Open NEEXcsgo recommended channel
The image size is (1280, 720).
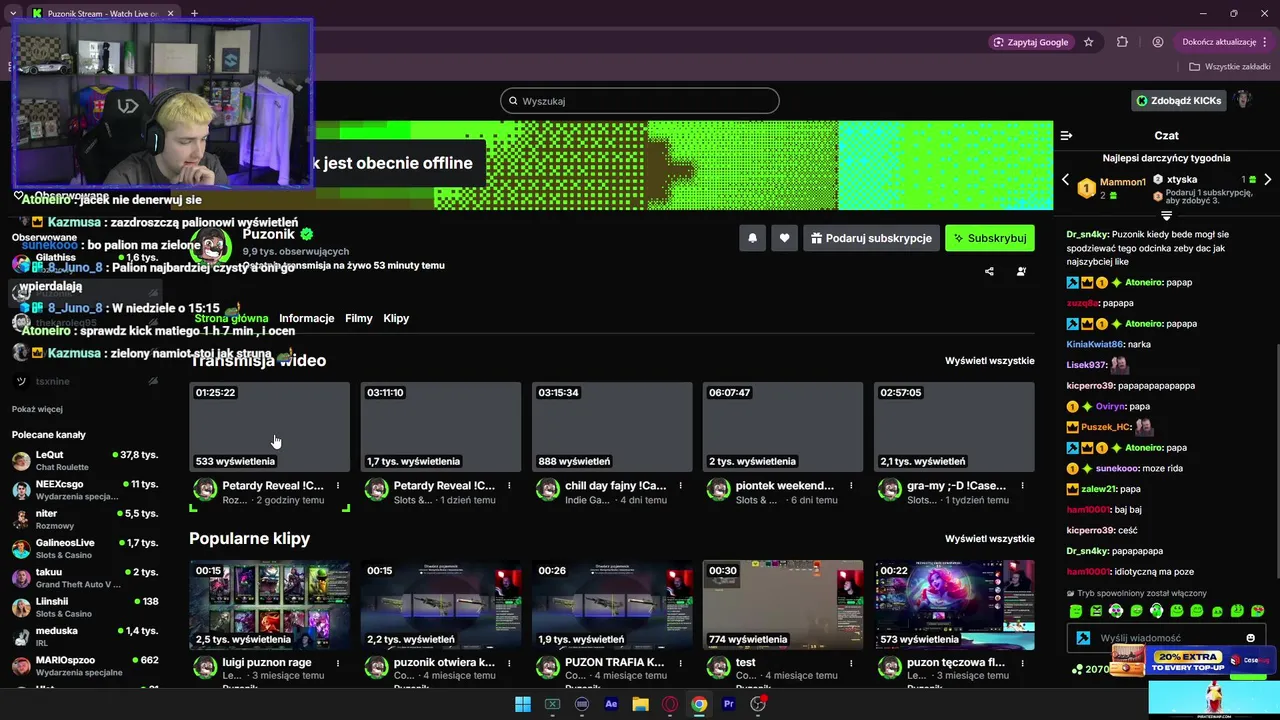tap(85, 490)
